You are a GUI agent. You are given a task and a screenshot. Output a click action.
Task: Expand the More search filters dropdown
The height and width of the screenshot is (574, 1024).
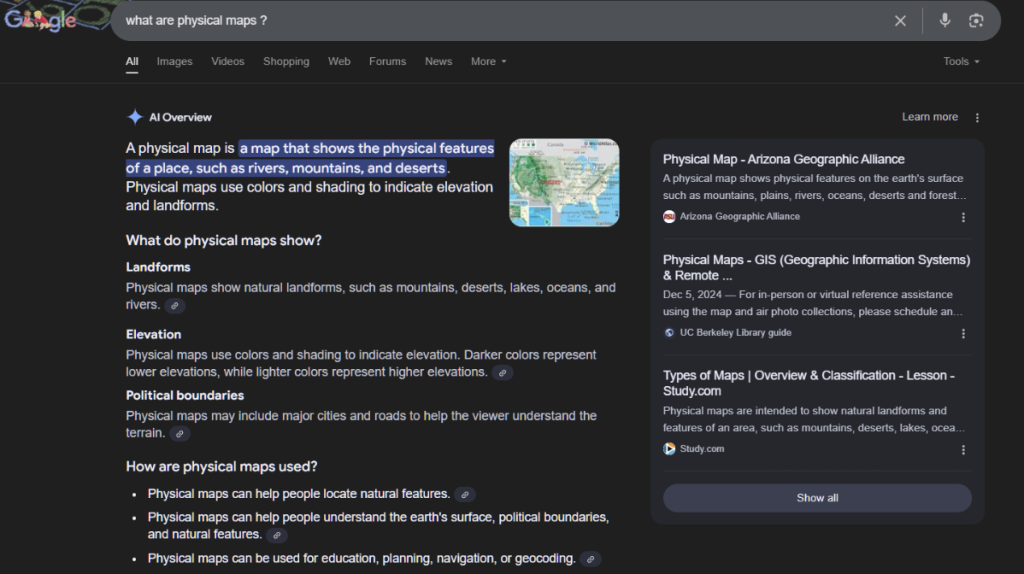(488, 61)
